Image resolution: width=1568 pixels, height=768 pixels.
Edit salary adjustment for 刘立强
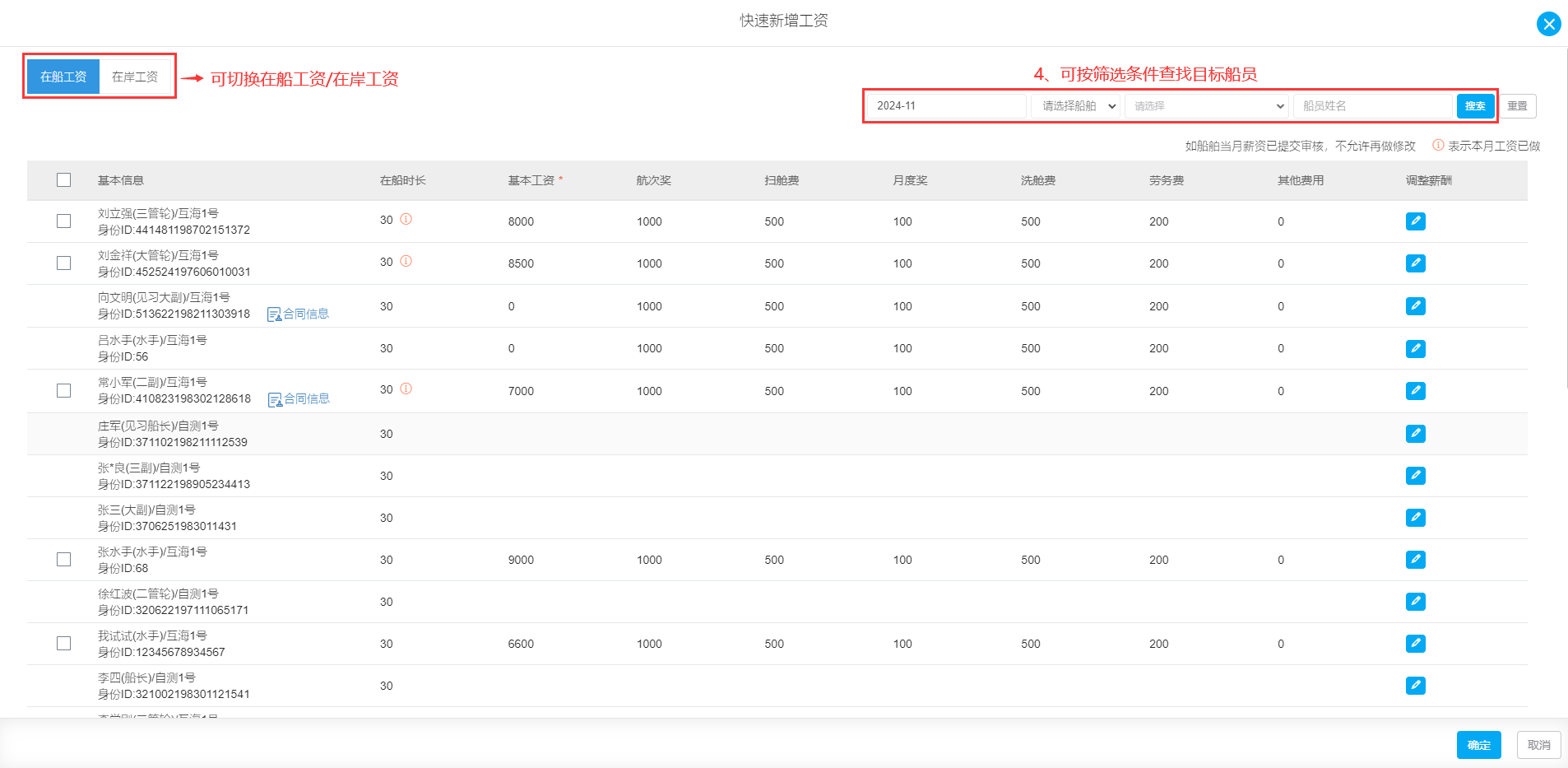(x=1415, y=221)
